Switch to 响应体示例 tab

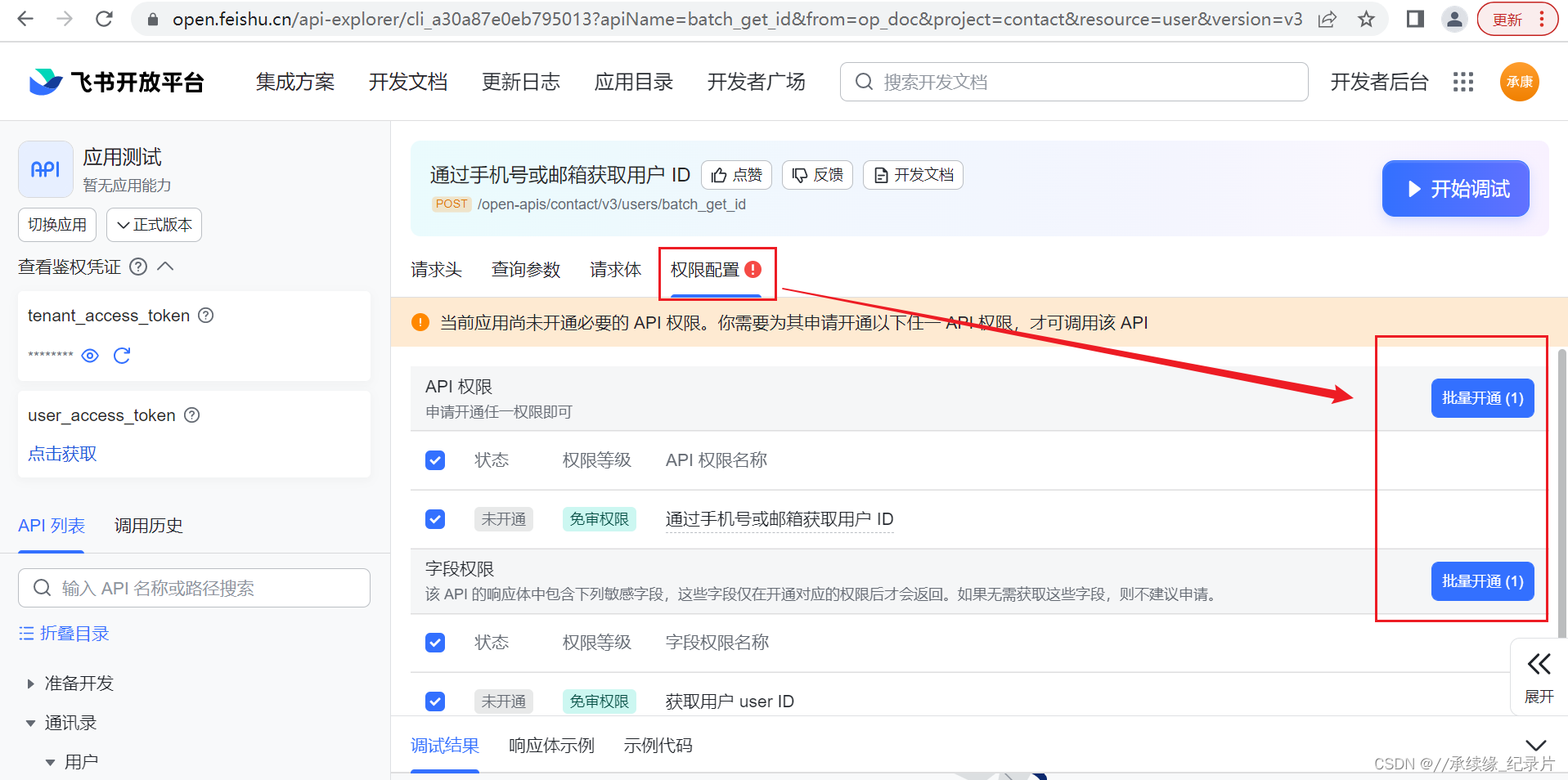pyautogui.click(x=551, y=746)
